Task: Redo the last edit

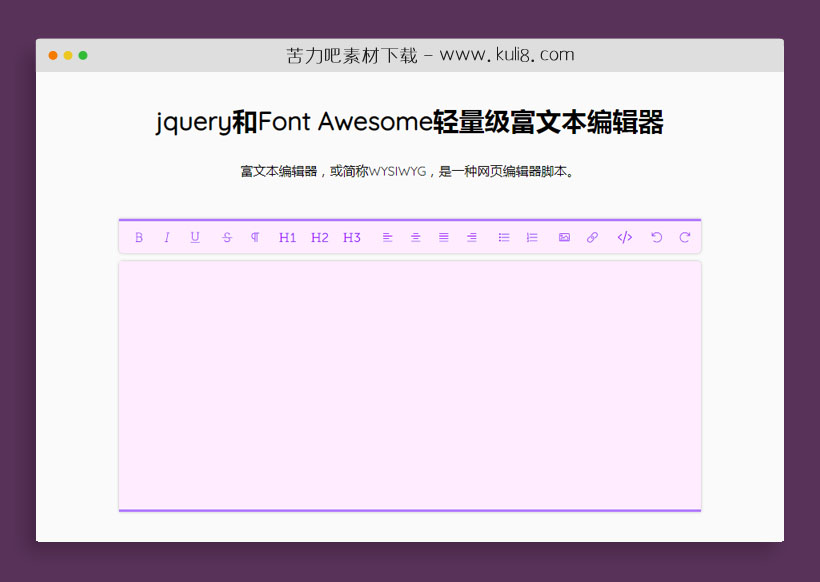Action: pyautogui.click(x=684, y=237)
